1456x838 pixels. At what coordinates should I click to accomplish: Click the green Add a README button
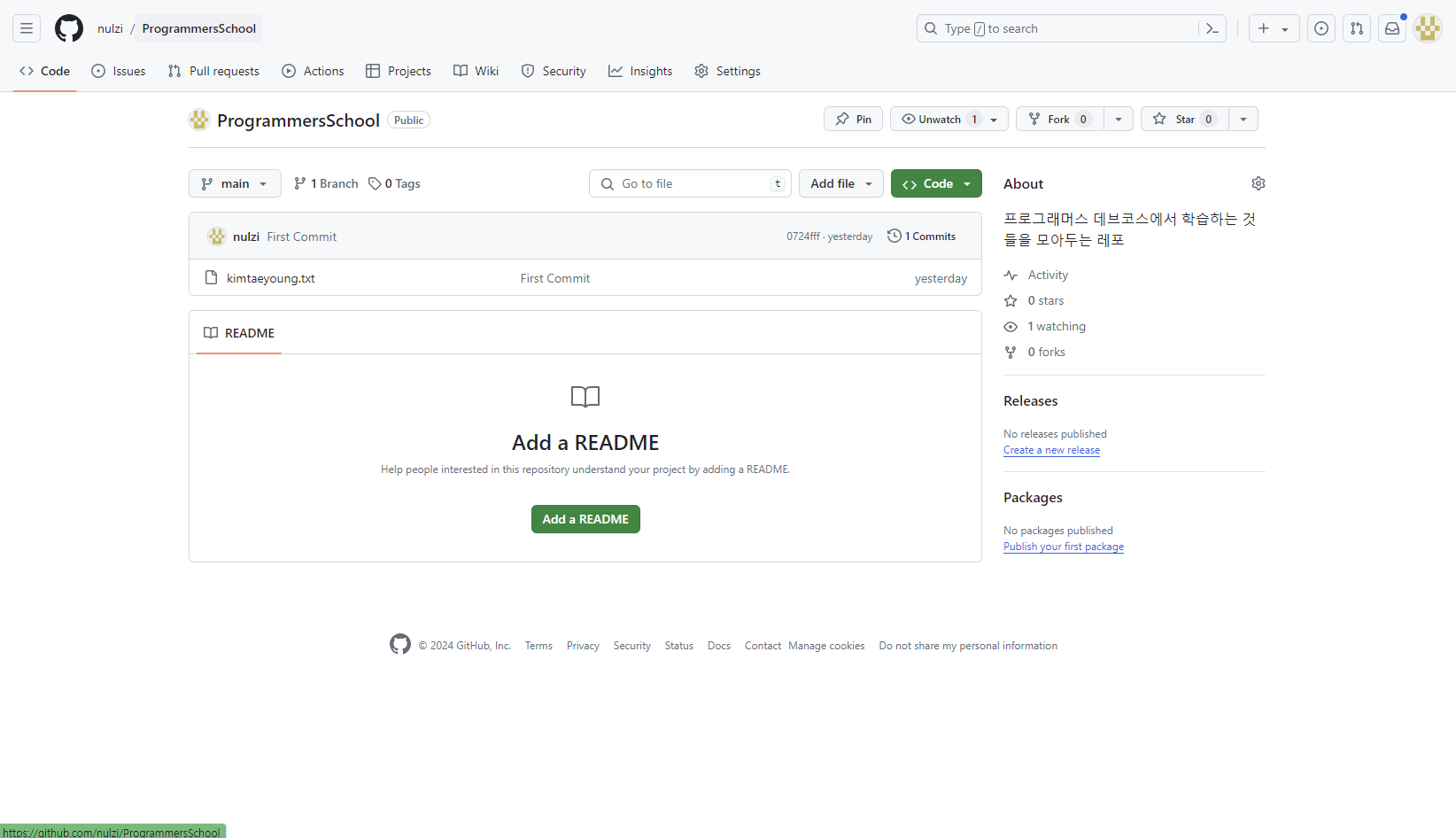pos(585,519)
